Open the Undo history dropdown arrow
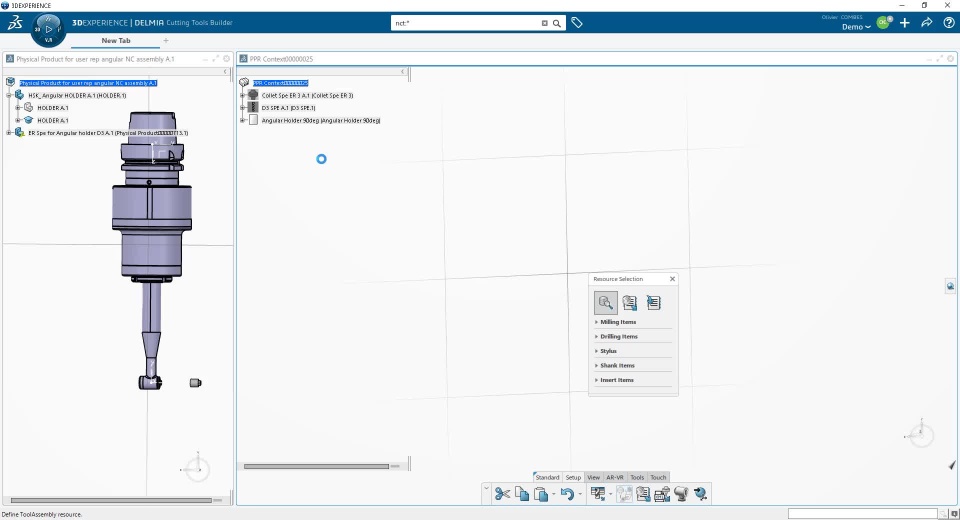Image resolution: width=960 pixels, height=520 pixels. click(x=579, y=494)
